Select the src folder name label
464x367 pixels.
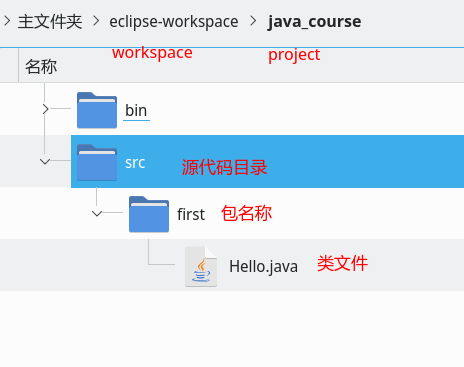(x=135, y=163)
